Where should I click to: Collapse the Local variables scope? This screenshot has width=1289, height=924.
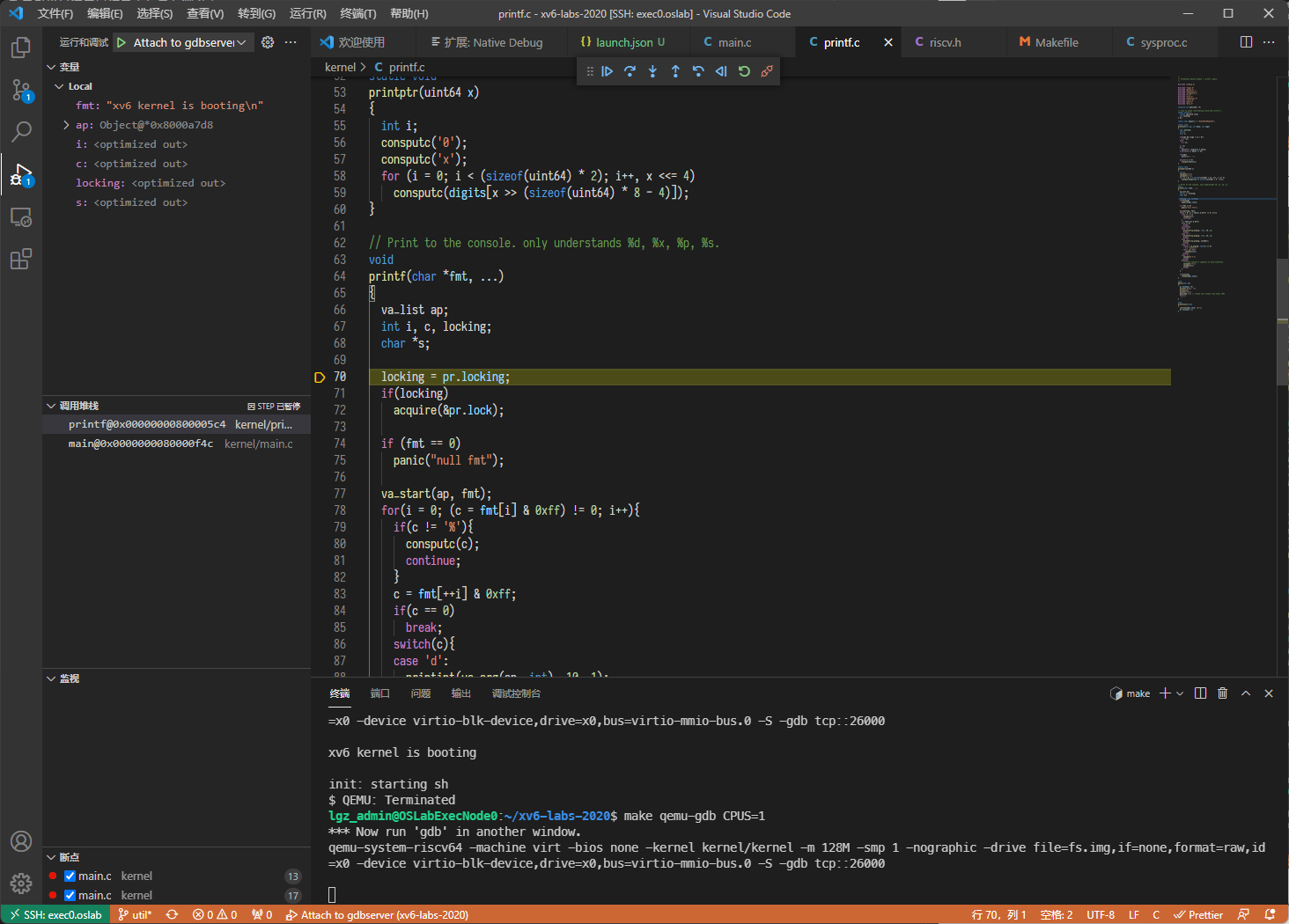point(59,86)
